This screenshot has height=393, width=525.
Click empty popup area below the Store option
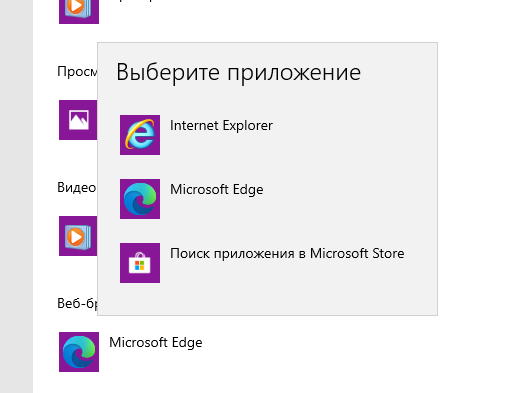click(x=267, y=300)
